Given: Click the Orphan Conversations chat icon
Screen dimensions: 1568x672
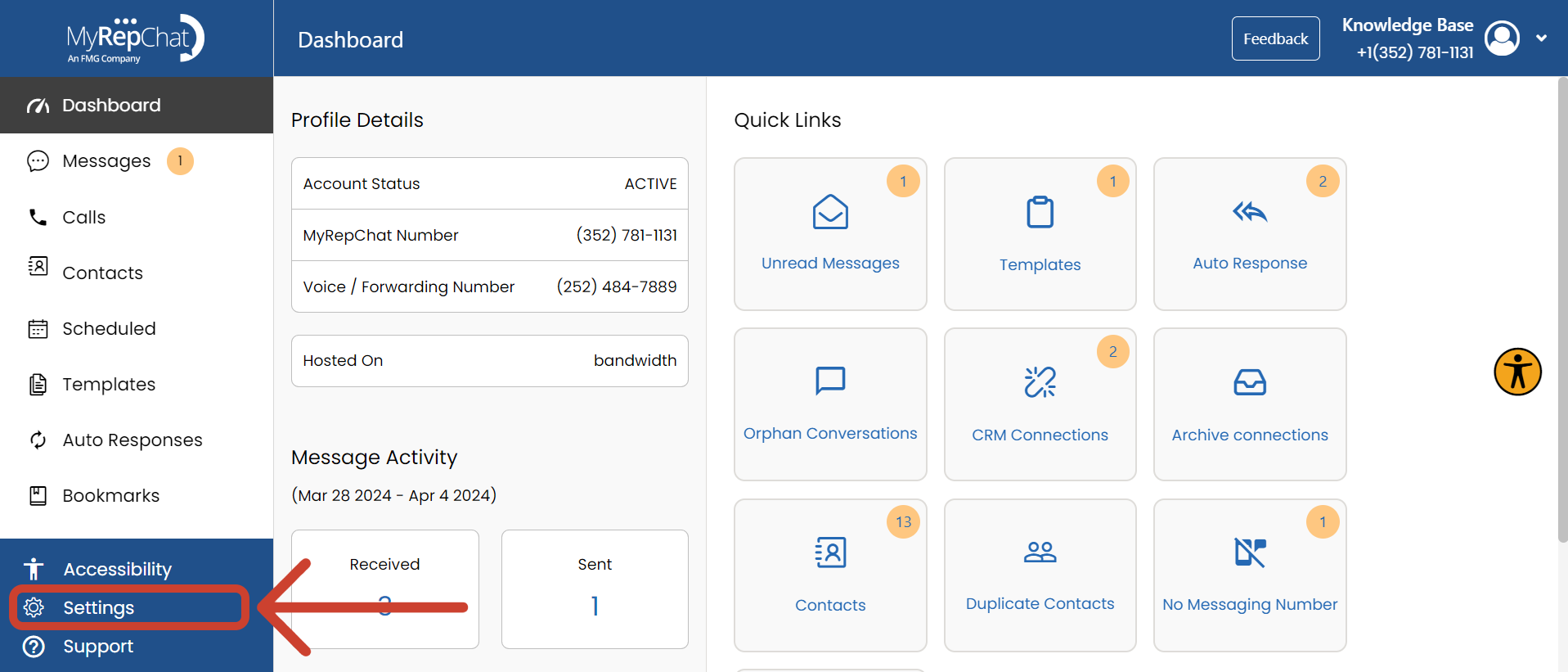Looking at the screenshot, I should (x=830, y=381).
